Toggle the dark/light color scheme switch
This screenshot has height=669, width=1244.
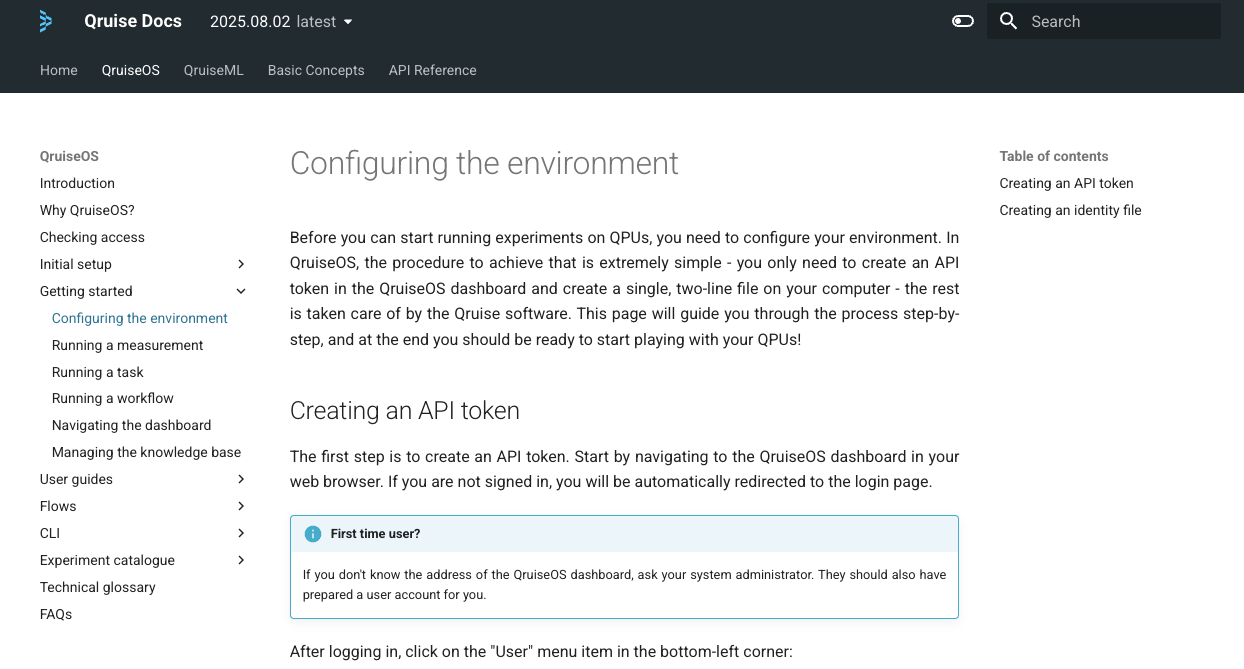coord(963,21)
